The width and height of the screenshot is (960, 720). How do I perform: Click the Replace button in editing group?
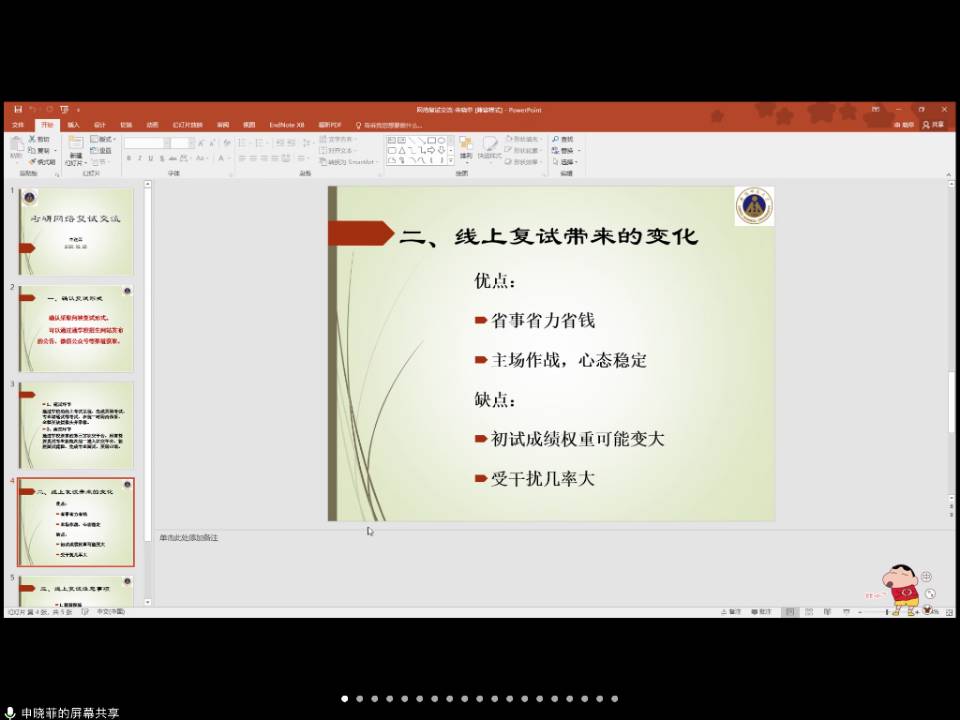click(567, 150)
